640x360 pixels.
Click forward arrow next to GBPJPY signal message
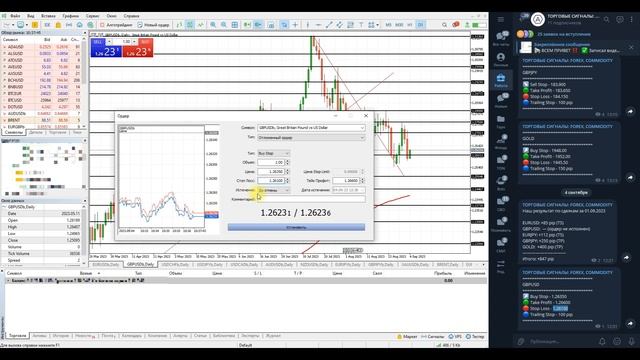[630, 111]
